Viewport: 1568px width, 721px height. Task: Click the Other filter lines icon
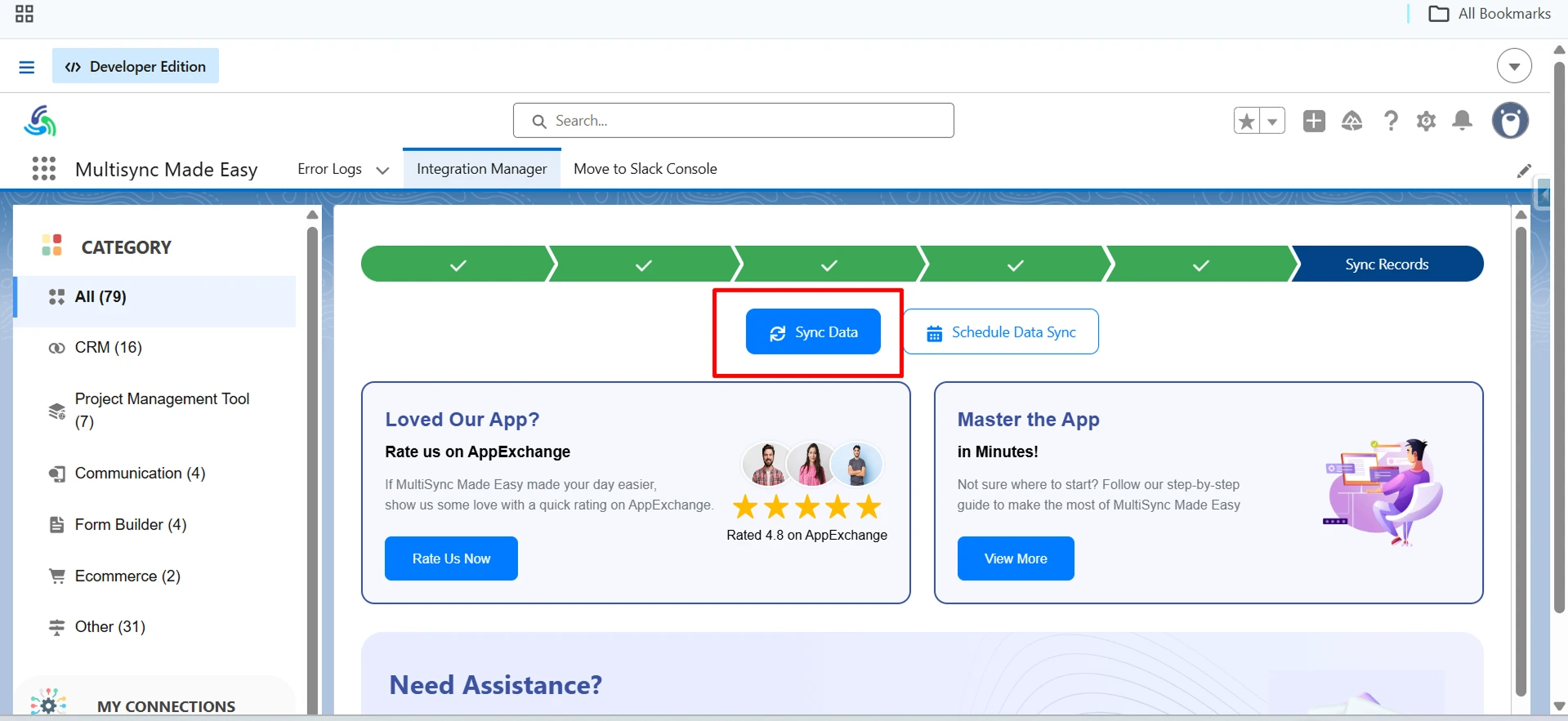[56, 627]
